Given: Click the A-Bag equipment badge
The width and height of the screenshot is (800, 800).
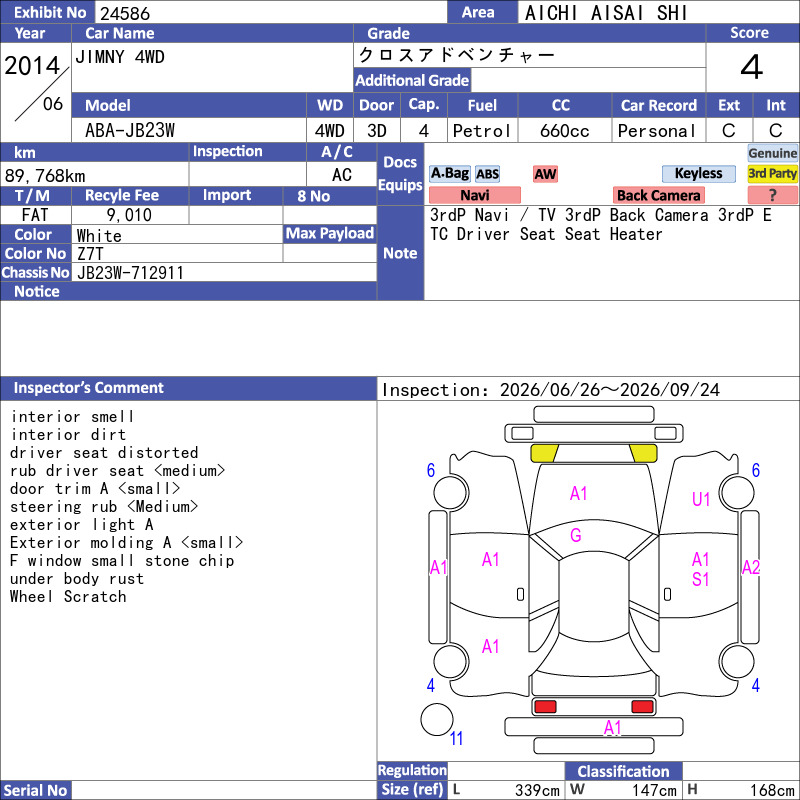Looking at the screenshot, I should [449, 173].
